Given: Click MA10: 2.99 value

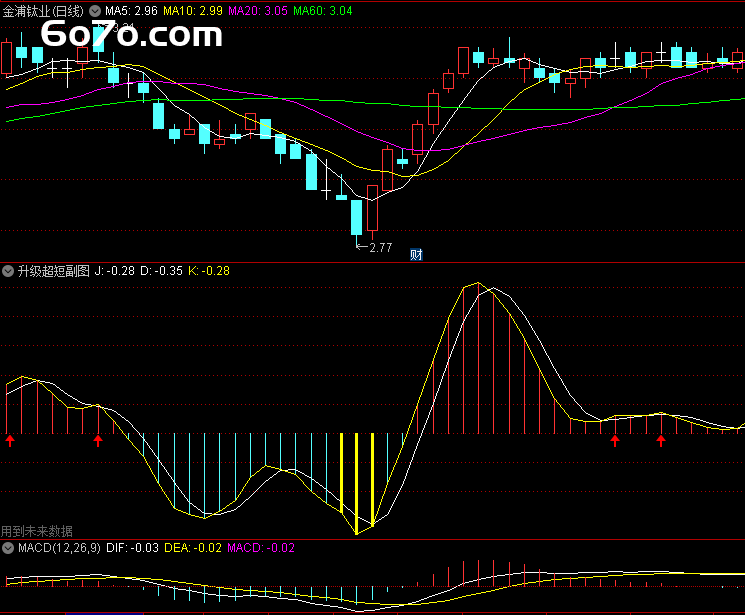Looking at the screenshot, I should pos(193,10).
